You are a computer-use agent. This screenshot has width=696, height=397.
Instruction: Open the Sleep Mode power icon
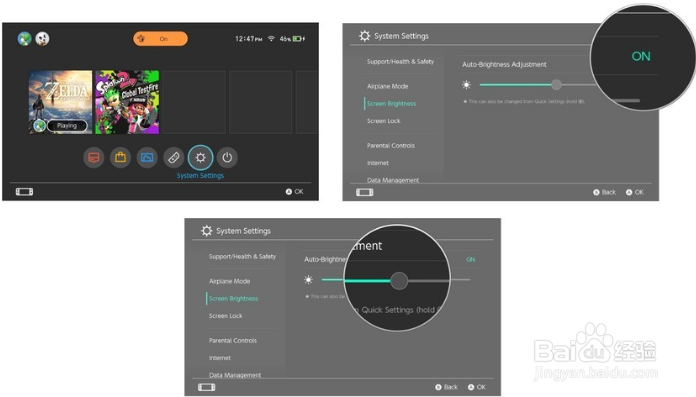[227, 157]
